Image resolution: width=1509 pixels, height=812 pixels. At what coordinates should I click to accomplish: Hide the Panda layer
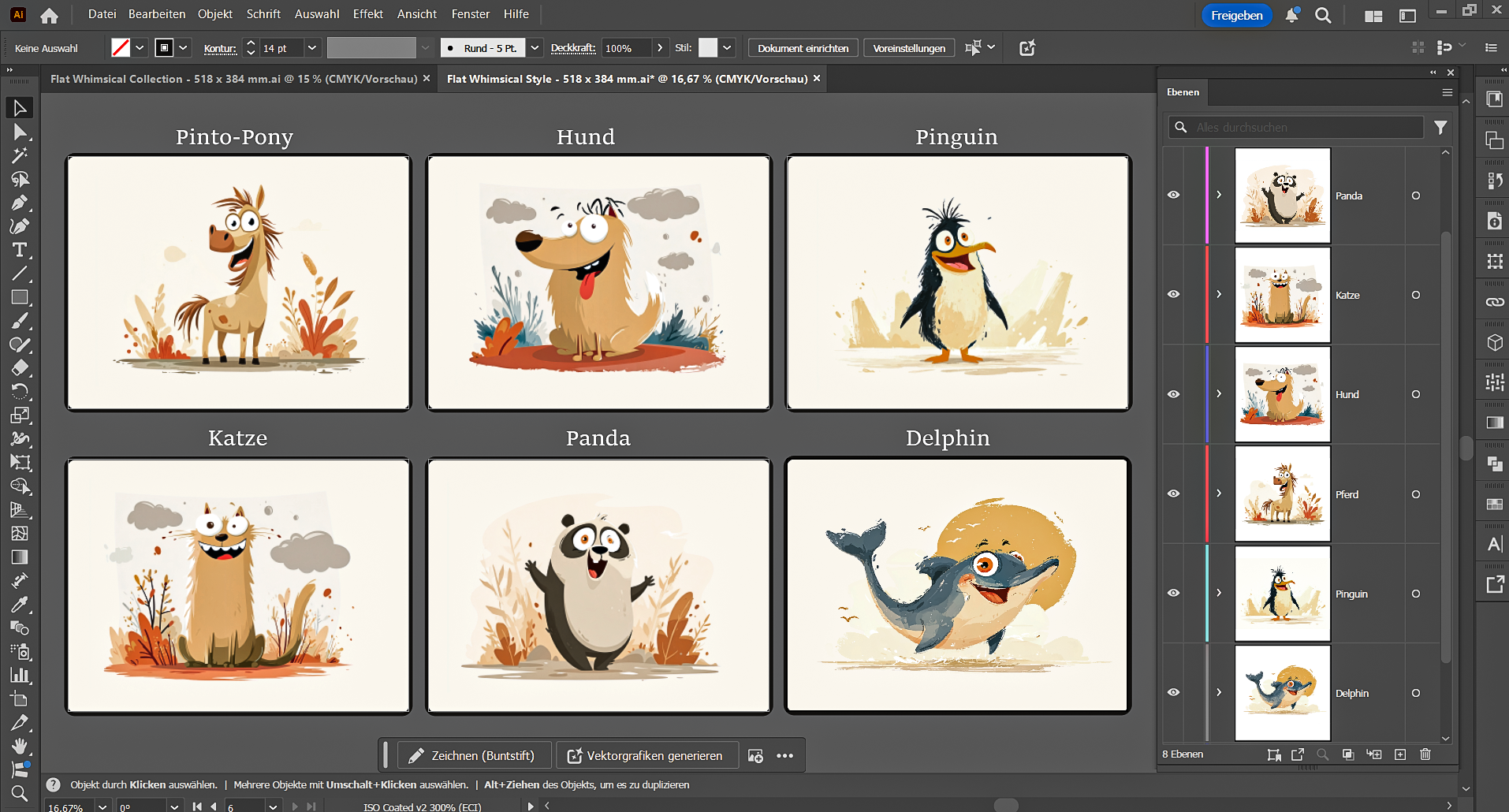(1173, 195)
